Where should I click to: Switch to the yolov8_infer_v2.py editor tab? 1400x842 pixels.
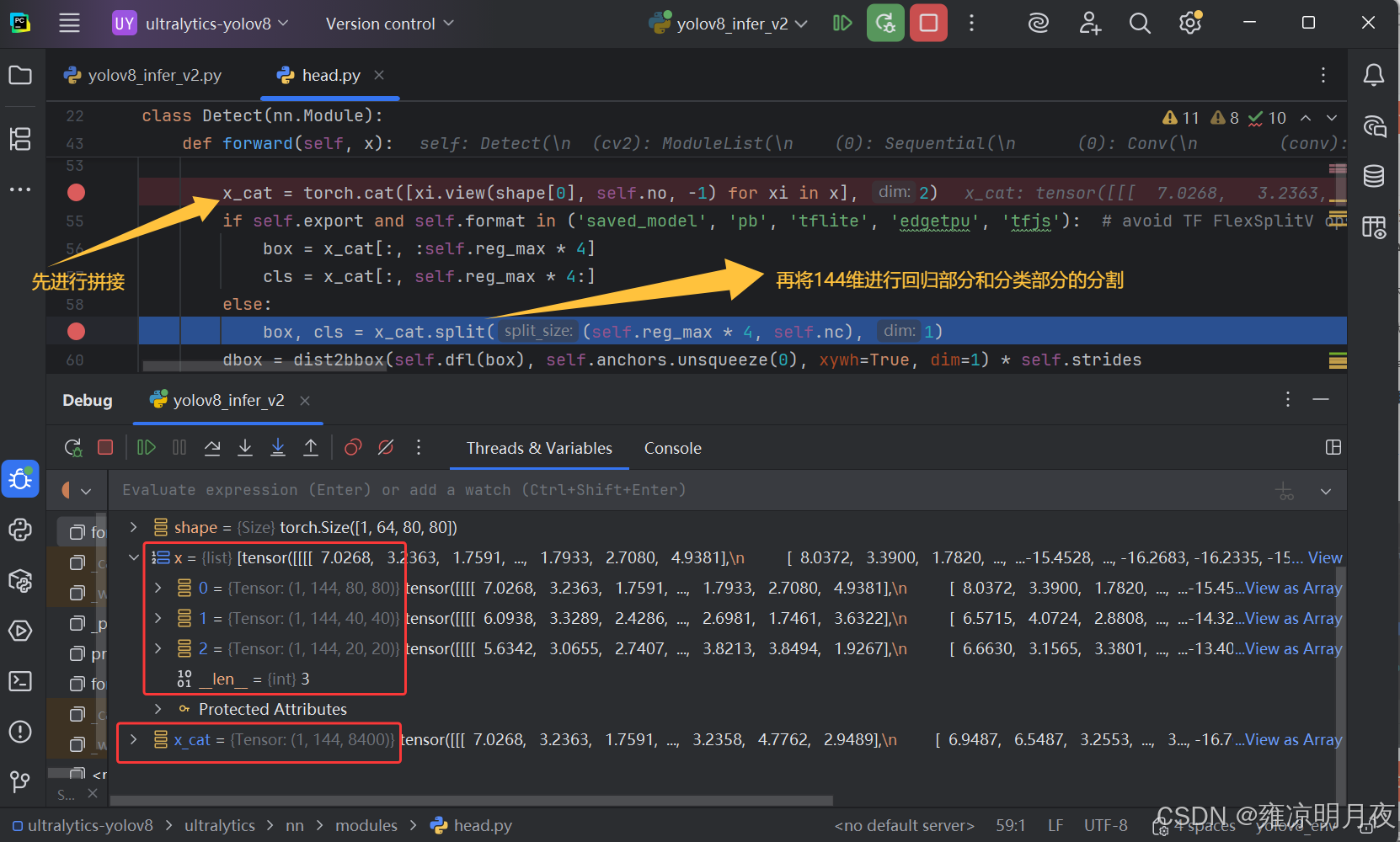(x=143, y=76)
